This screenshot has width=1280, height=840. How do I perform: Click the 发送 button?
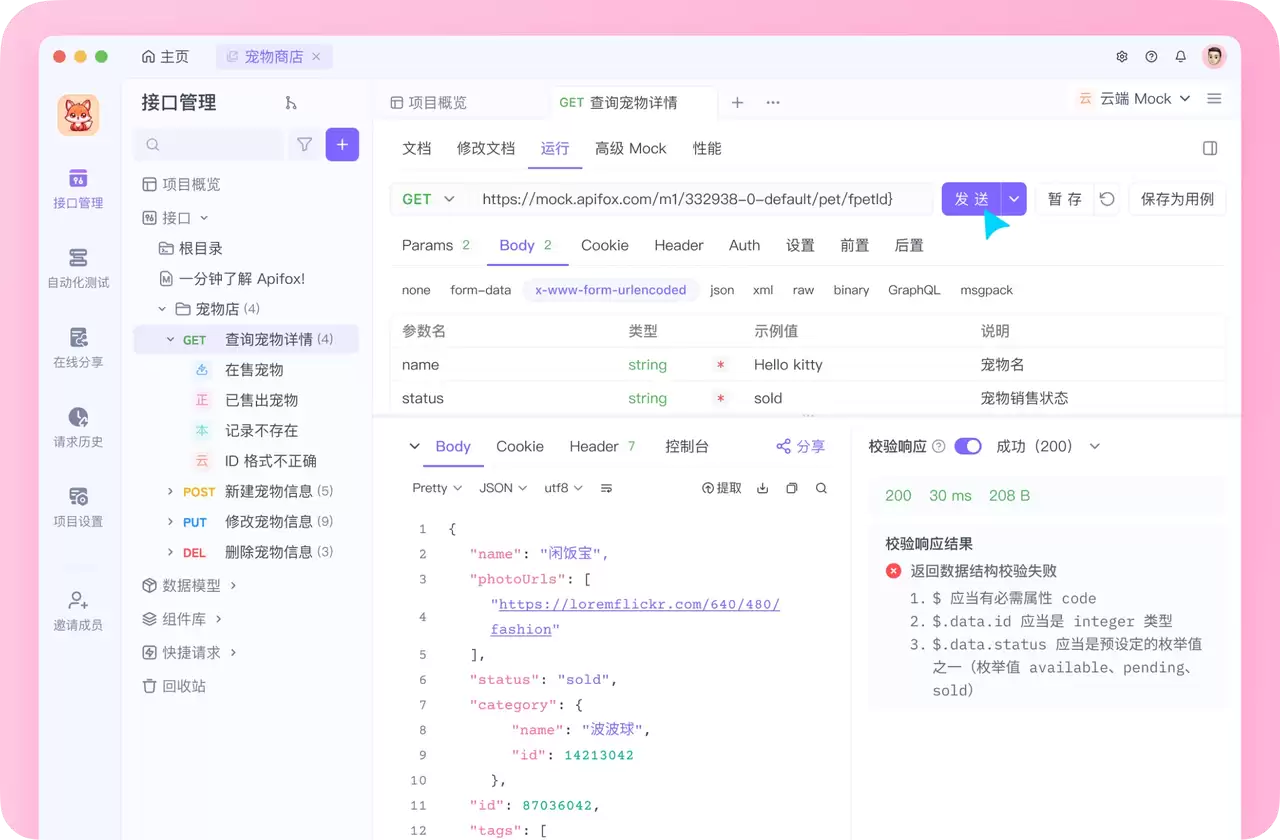click(x=971, y=199)
